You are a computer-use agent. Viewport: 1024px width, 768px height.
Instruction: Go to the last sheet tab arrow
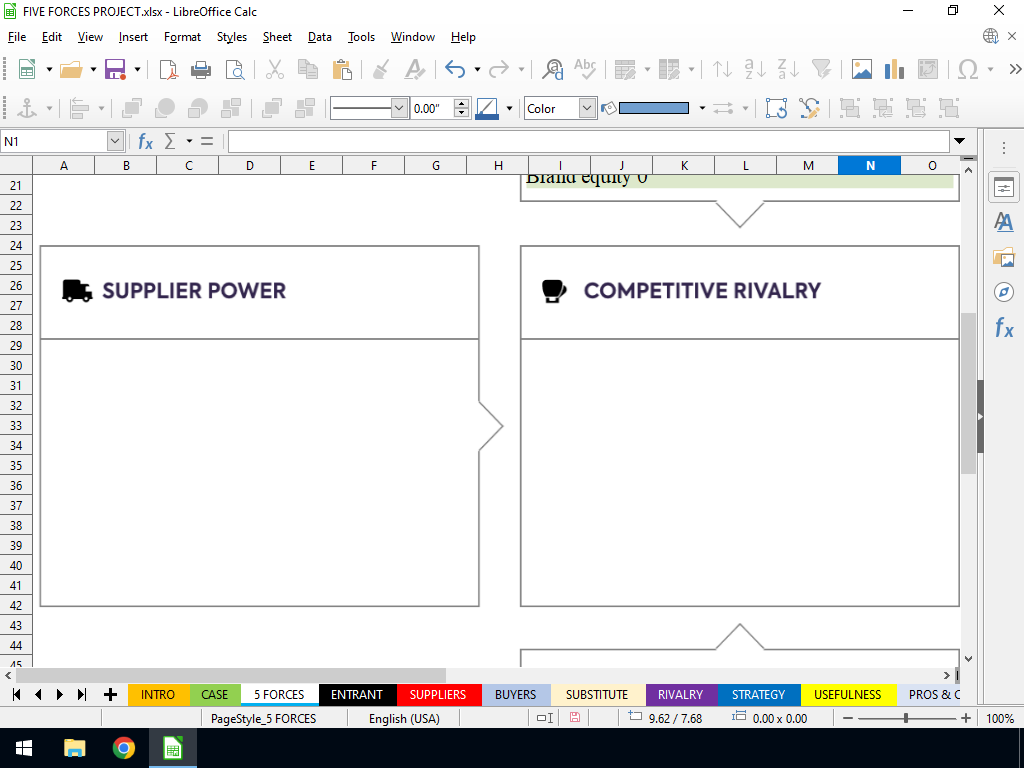click(x=81, y=694)
